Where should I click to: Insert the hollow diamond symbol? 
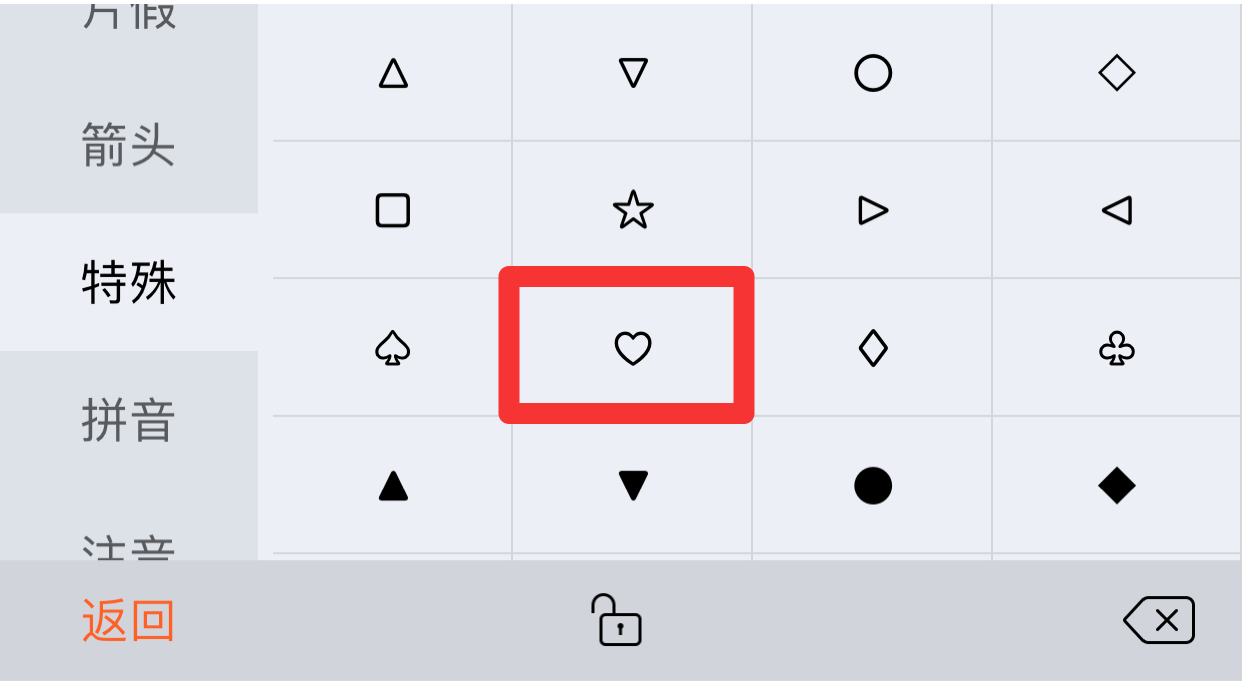point(1116,73)
